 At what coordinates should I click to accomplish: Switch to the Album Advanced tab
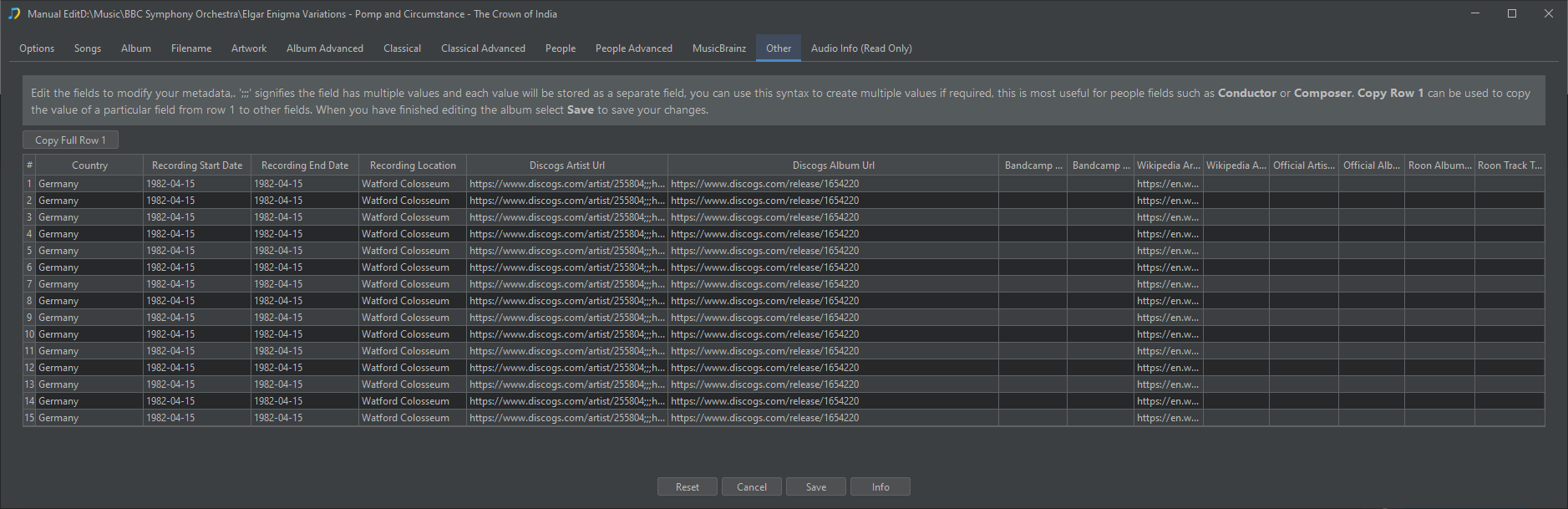[325, 48]
